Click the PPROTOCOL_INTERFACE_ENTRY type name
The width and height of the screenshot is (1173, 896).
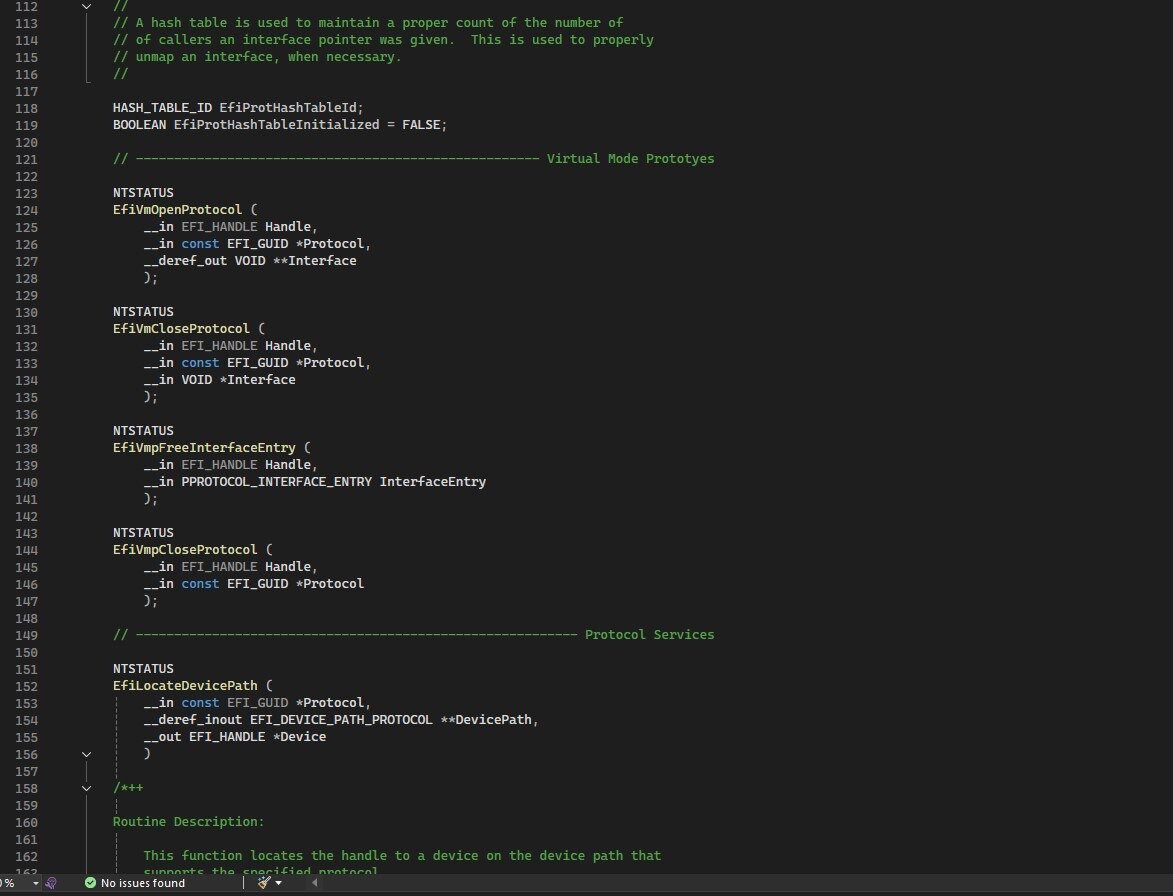(x=276, y=482)
